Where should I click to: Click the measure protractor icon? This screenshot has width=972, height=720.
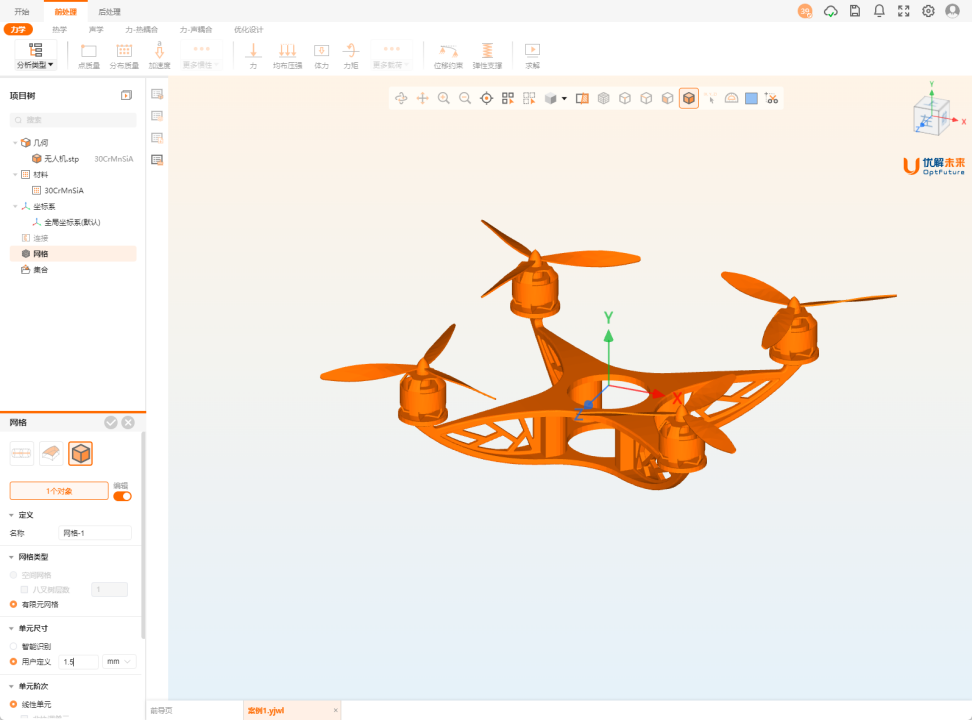(731, 98)
